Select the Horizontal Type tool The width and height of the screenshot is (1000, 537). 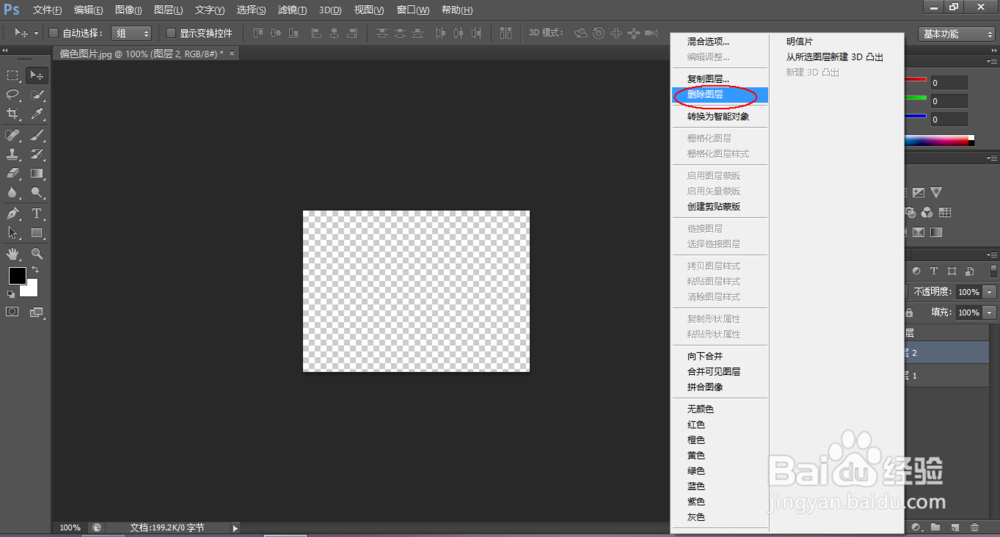37,214
